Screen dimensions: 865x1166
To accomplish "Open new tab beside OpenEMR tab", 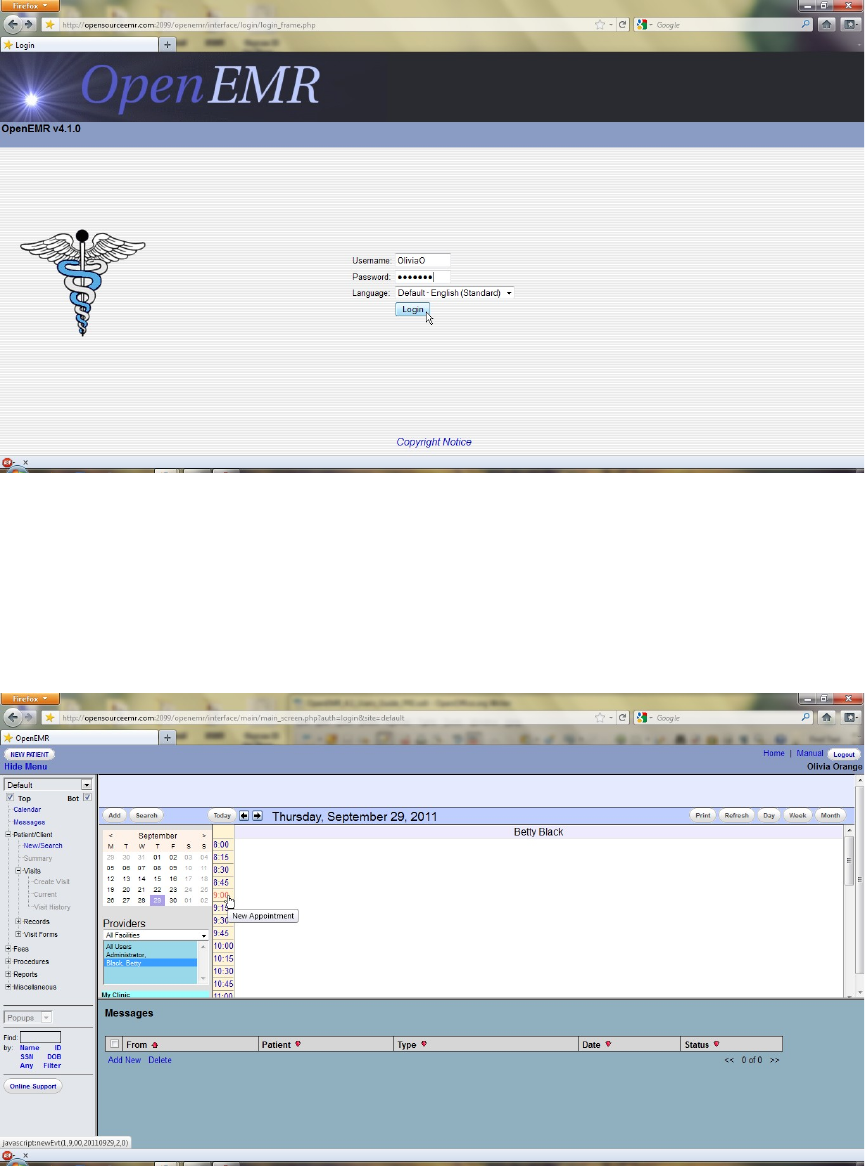I will (x=167, y=738).
